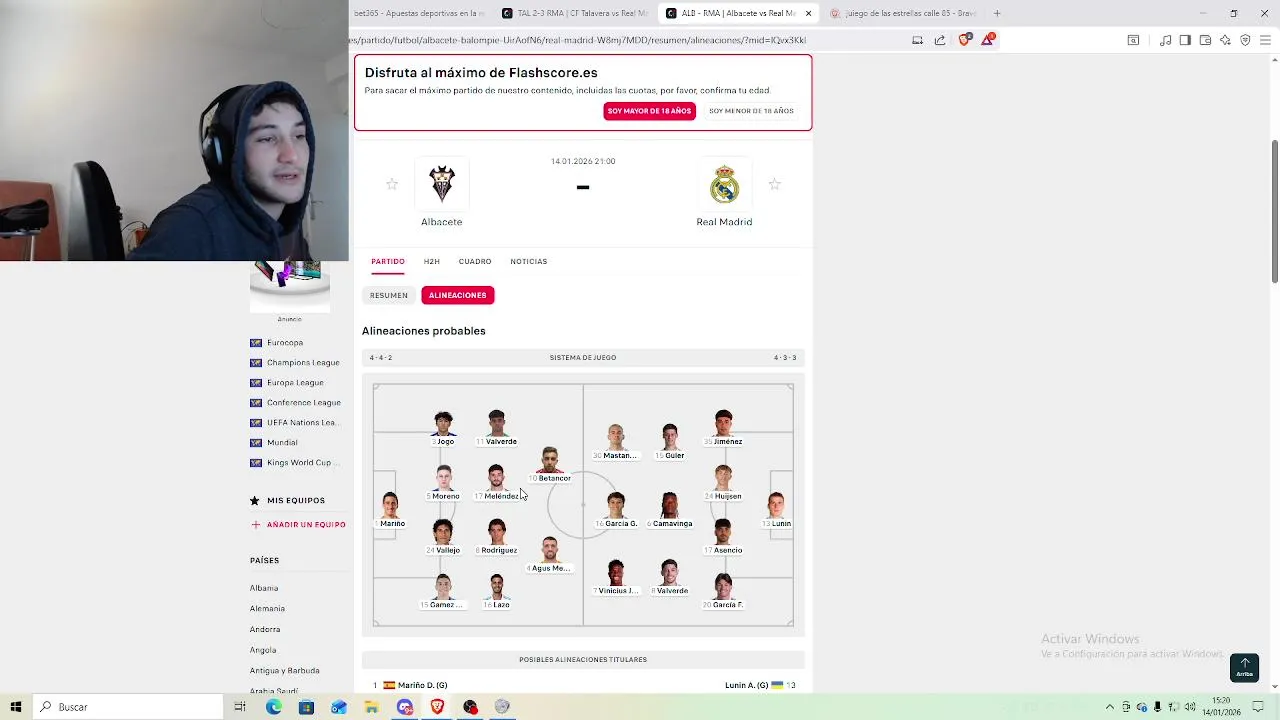This screenshot has height=720, width=1280.
Task: Select player Meléndez on the pitch
Action: [x=497, y=483]
